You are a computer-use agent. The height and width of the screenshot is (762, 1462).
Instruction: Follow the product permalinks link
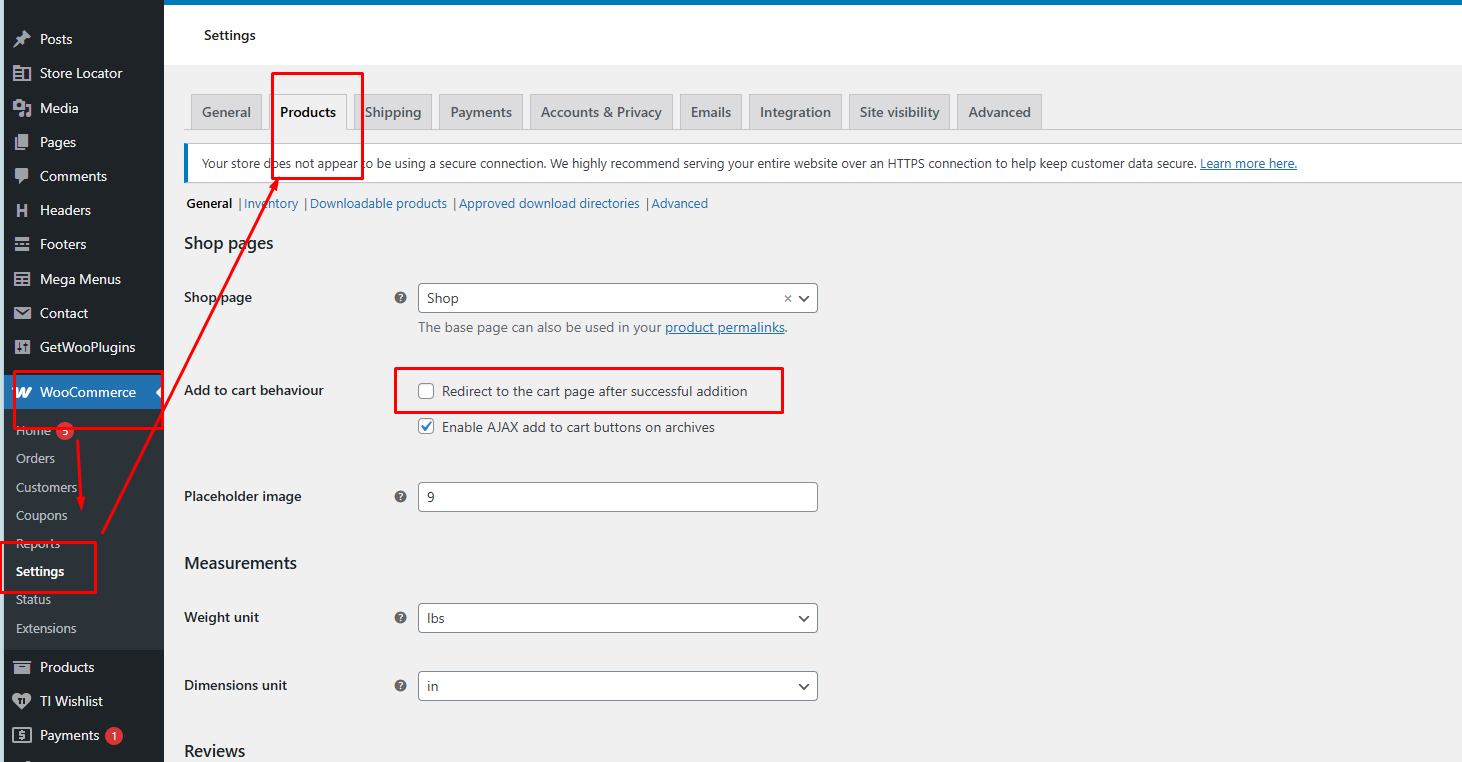coord(725,327)
